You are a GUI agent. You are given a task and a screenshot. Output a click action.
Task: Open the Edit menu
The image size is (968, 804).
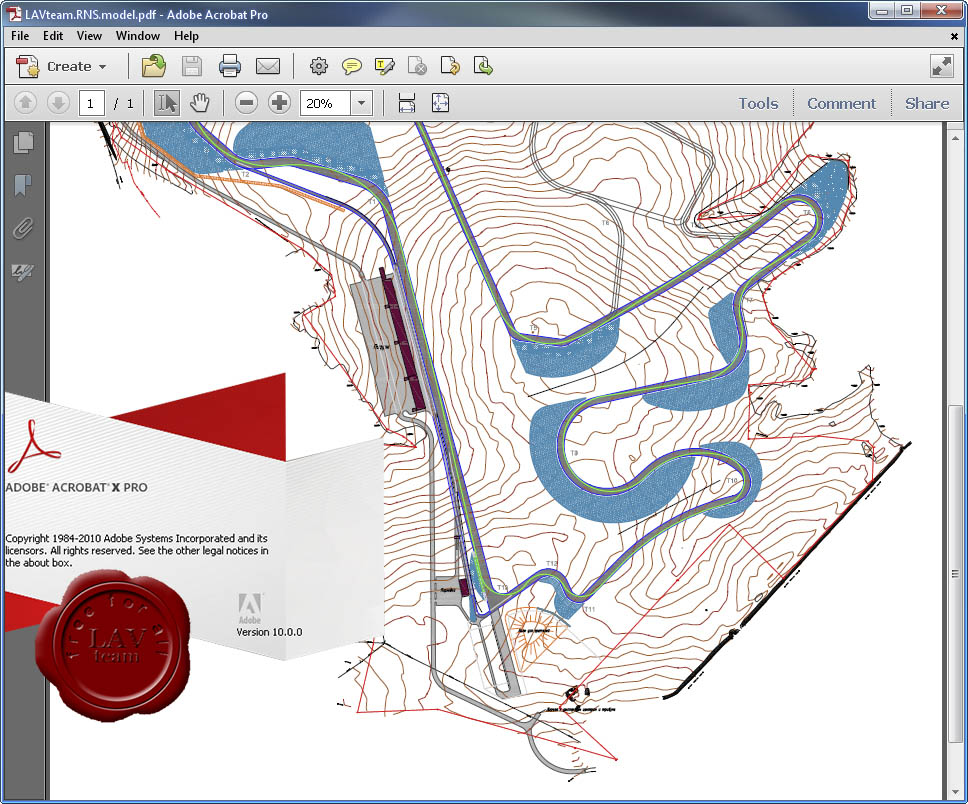click(53, 36)
